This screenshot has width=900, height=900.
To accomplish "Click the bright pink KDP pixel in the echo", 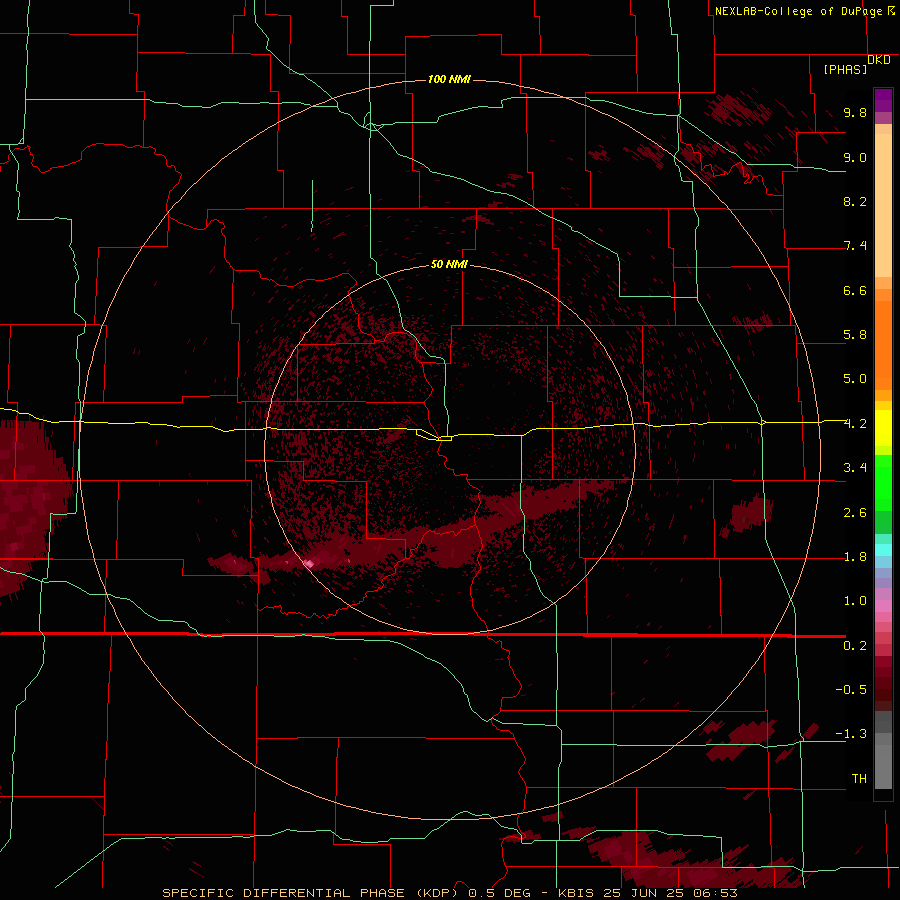I will coord(309,564).
